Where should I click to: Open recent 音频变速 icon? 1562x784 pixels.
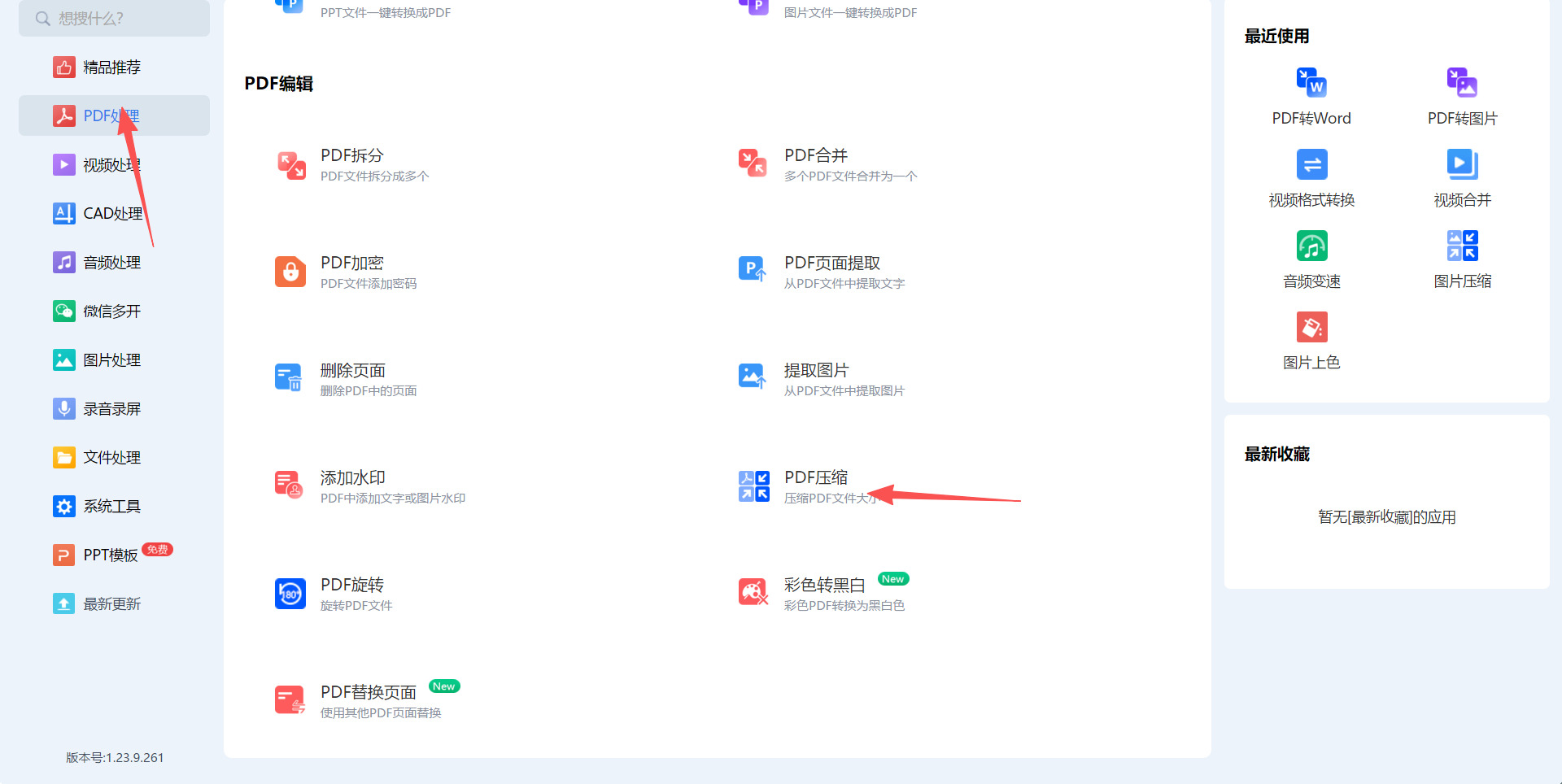coord(1311,246)
